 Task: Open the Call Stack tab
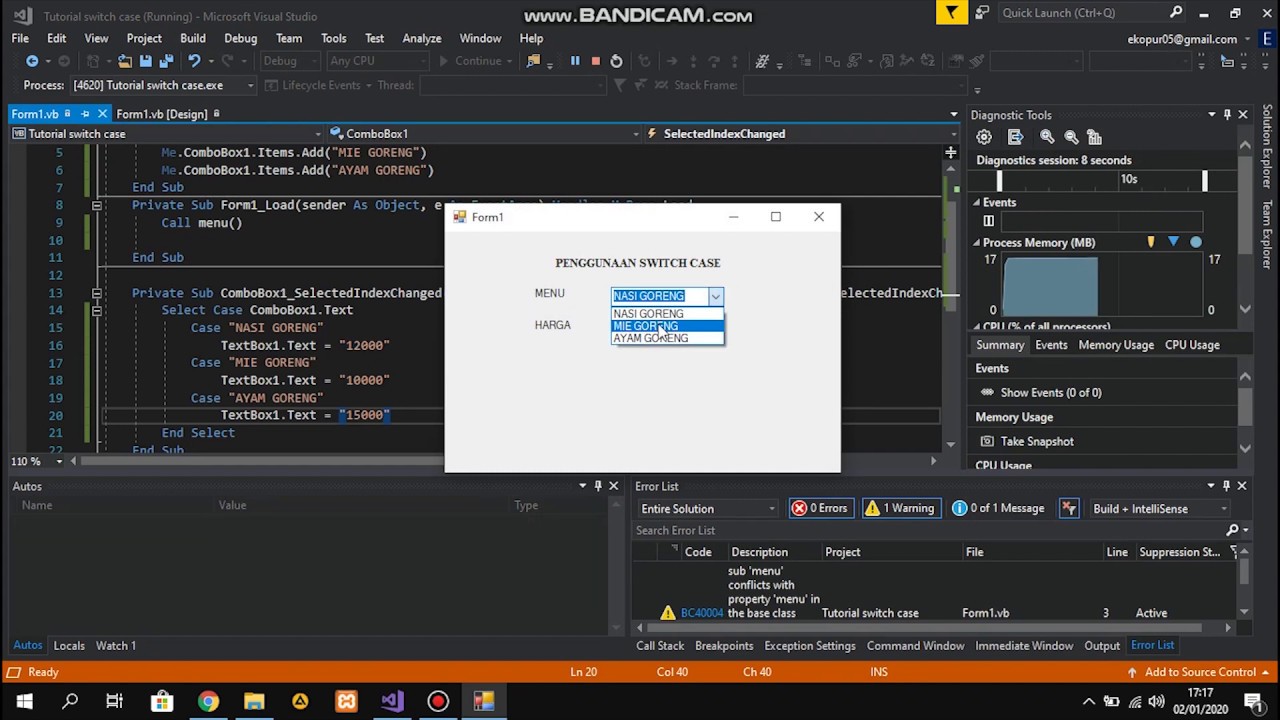coord(660,645)
